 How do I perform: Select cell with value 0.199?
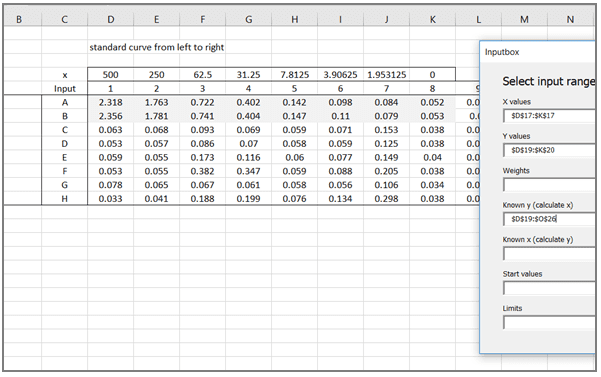click(x=248, y=199)
